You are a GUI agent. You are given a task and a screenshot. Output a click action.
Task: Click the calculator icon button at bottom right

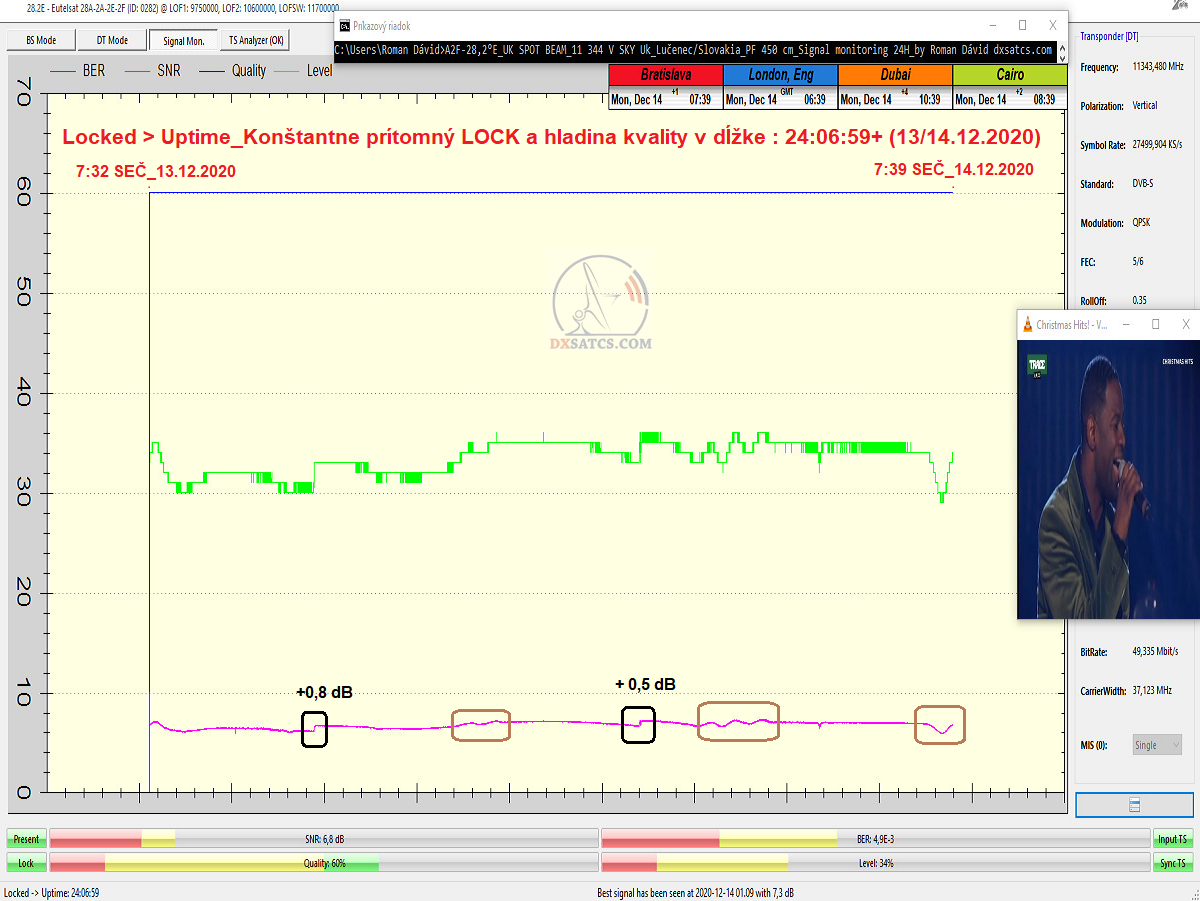1134,805
